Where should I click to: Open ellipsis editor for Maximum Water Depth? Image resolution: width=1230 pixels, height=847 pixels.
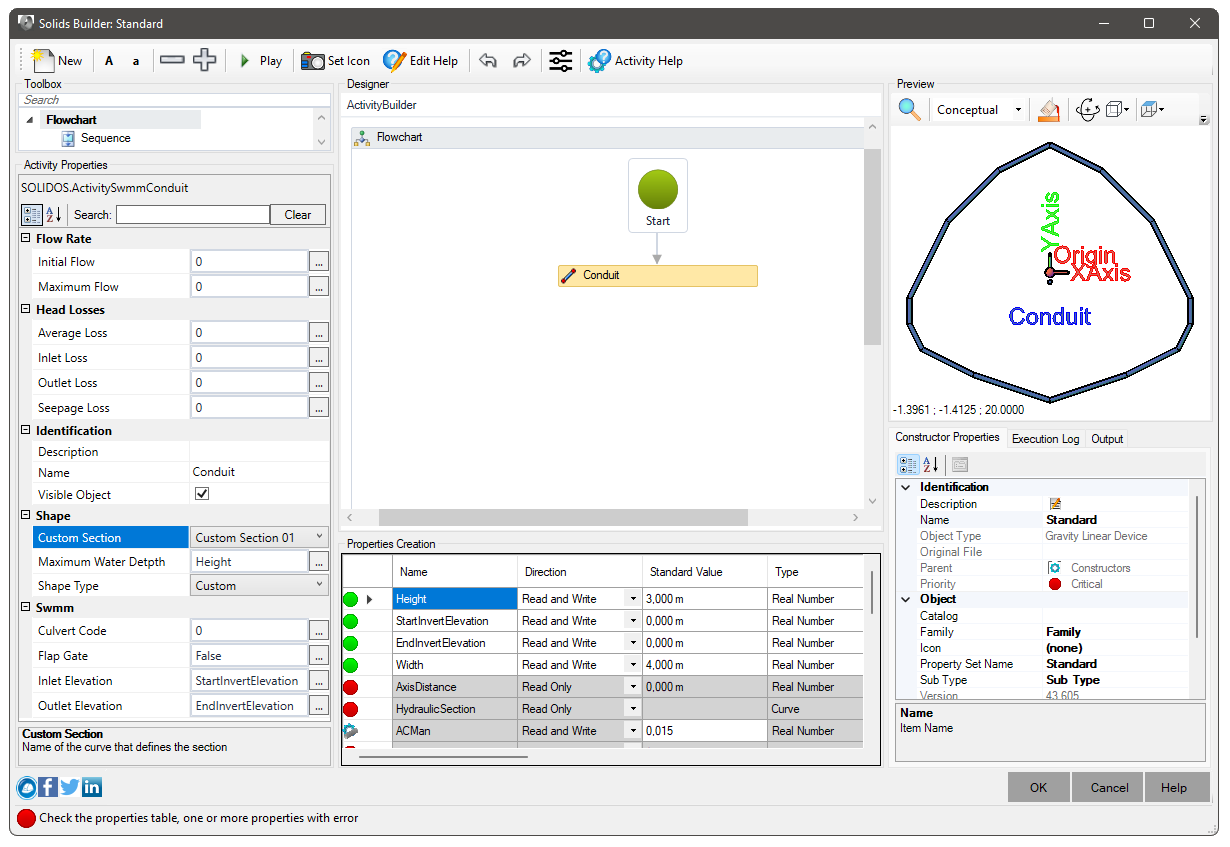pos(319,562)
